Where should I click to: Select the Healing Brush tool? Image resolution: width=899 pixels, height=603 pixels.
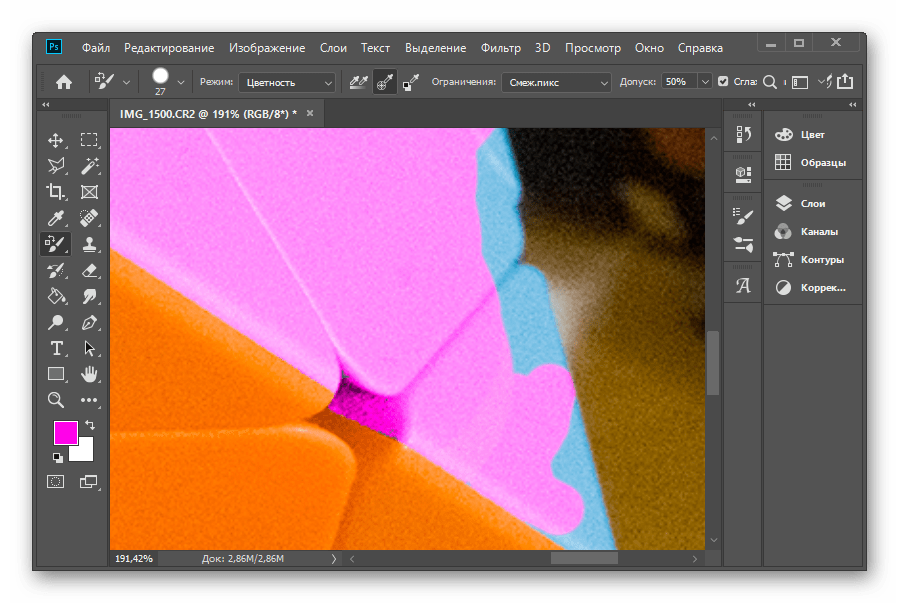click(x=89, y=218)
